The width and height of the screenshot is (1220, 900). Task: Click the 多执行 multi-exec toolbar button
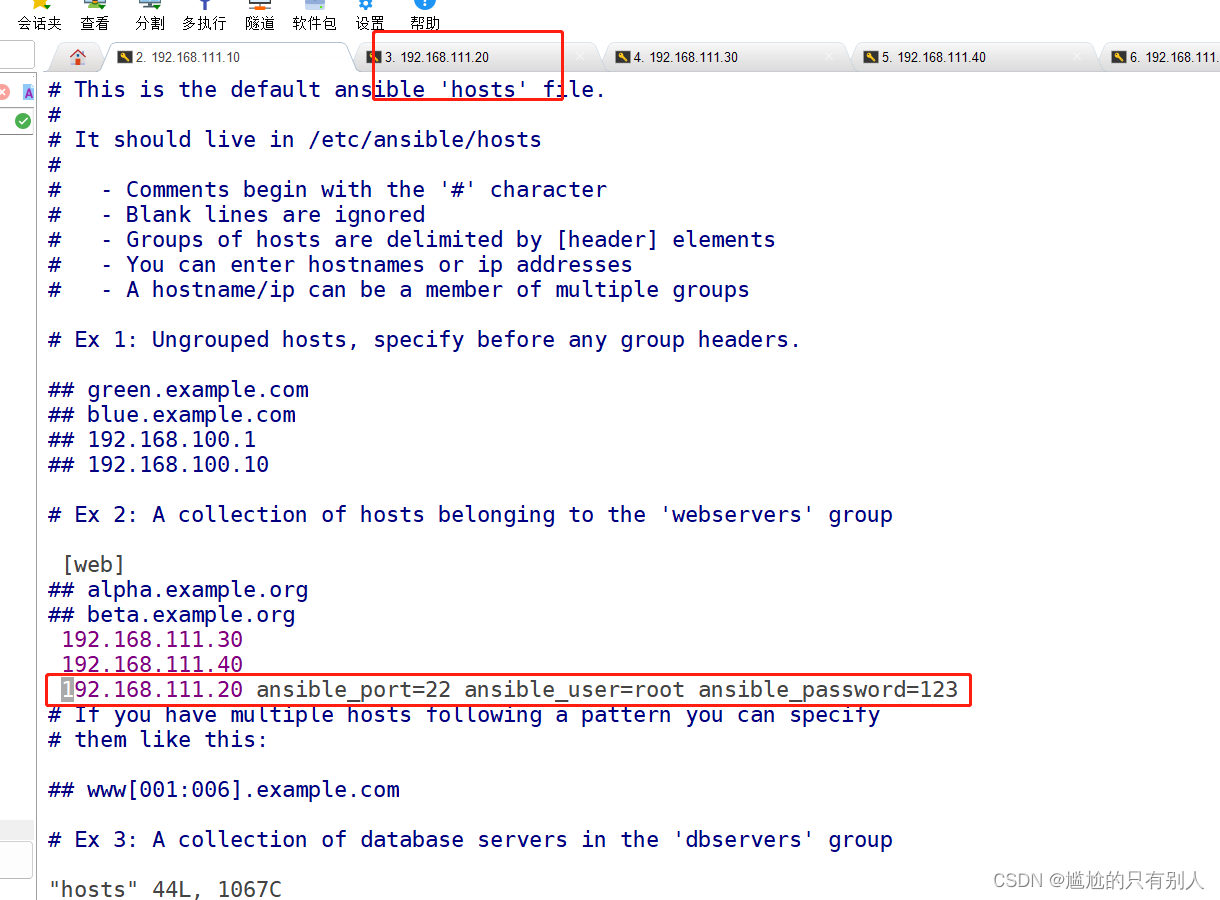pos(204,15)
